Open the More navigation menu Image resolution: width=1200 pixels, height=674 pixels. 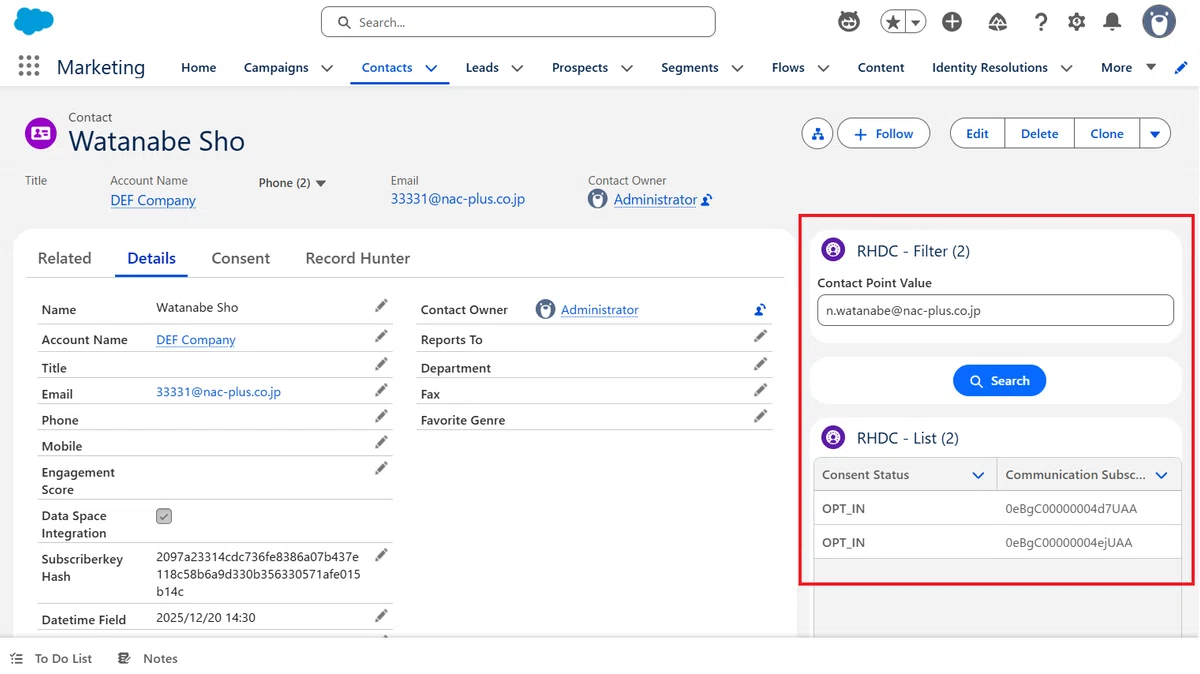1128,68
